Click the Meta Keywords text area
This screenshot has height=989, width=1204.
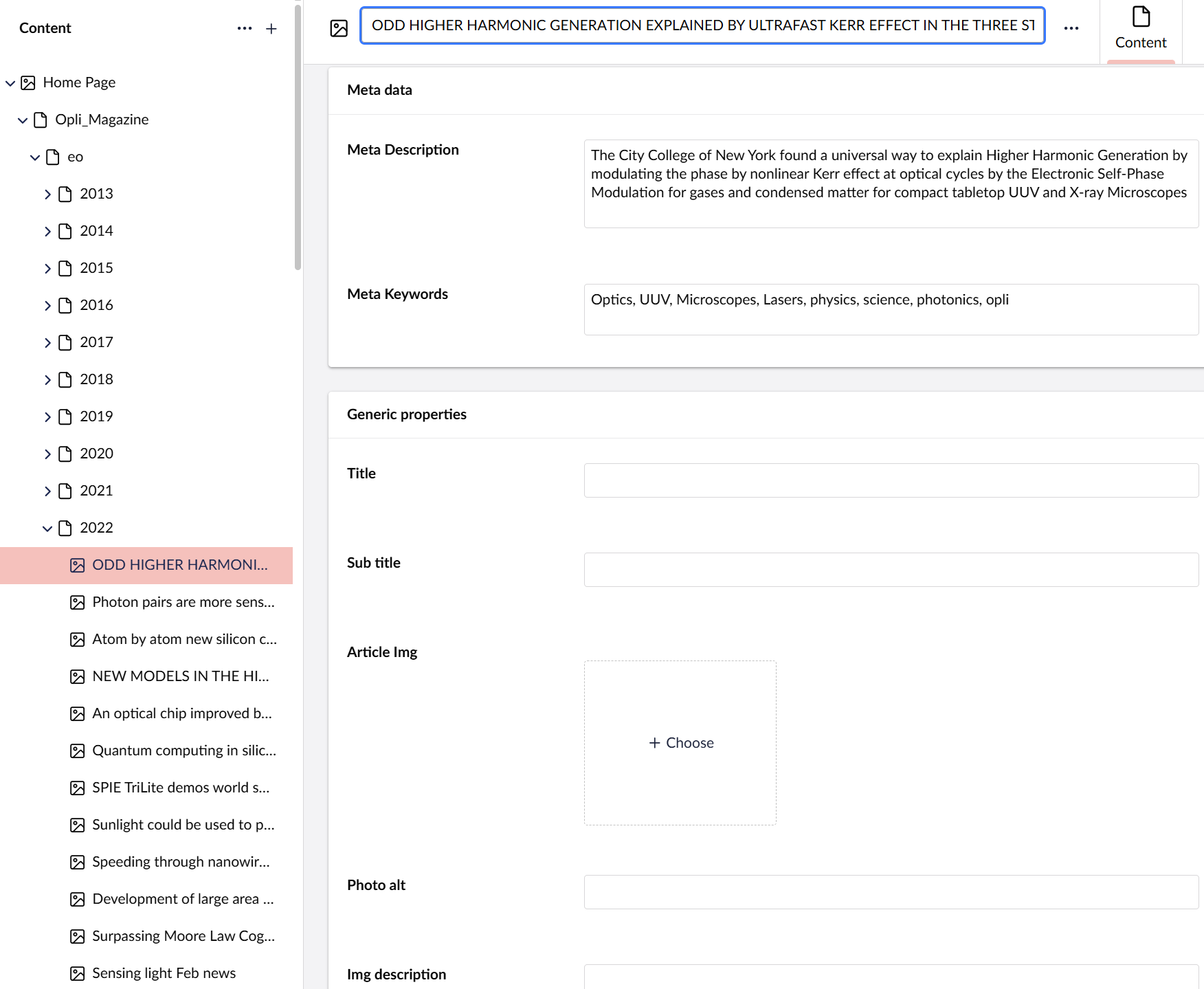tap(891, 309)
